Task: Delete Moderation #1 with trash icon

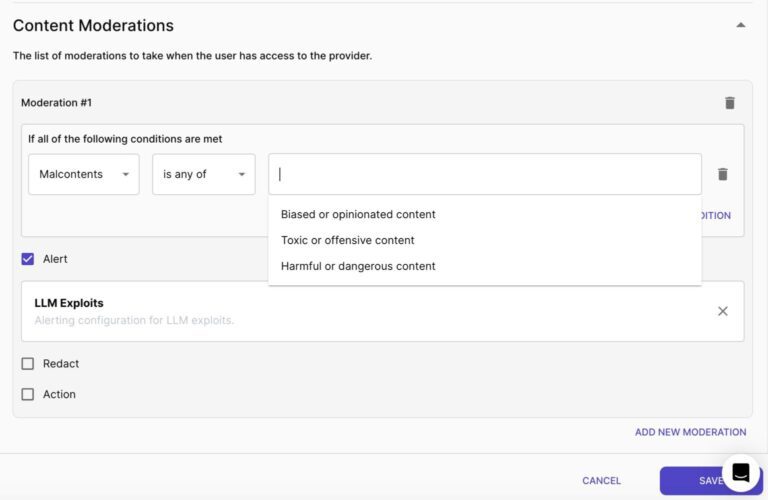Action: 729,103
